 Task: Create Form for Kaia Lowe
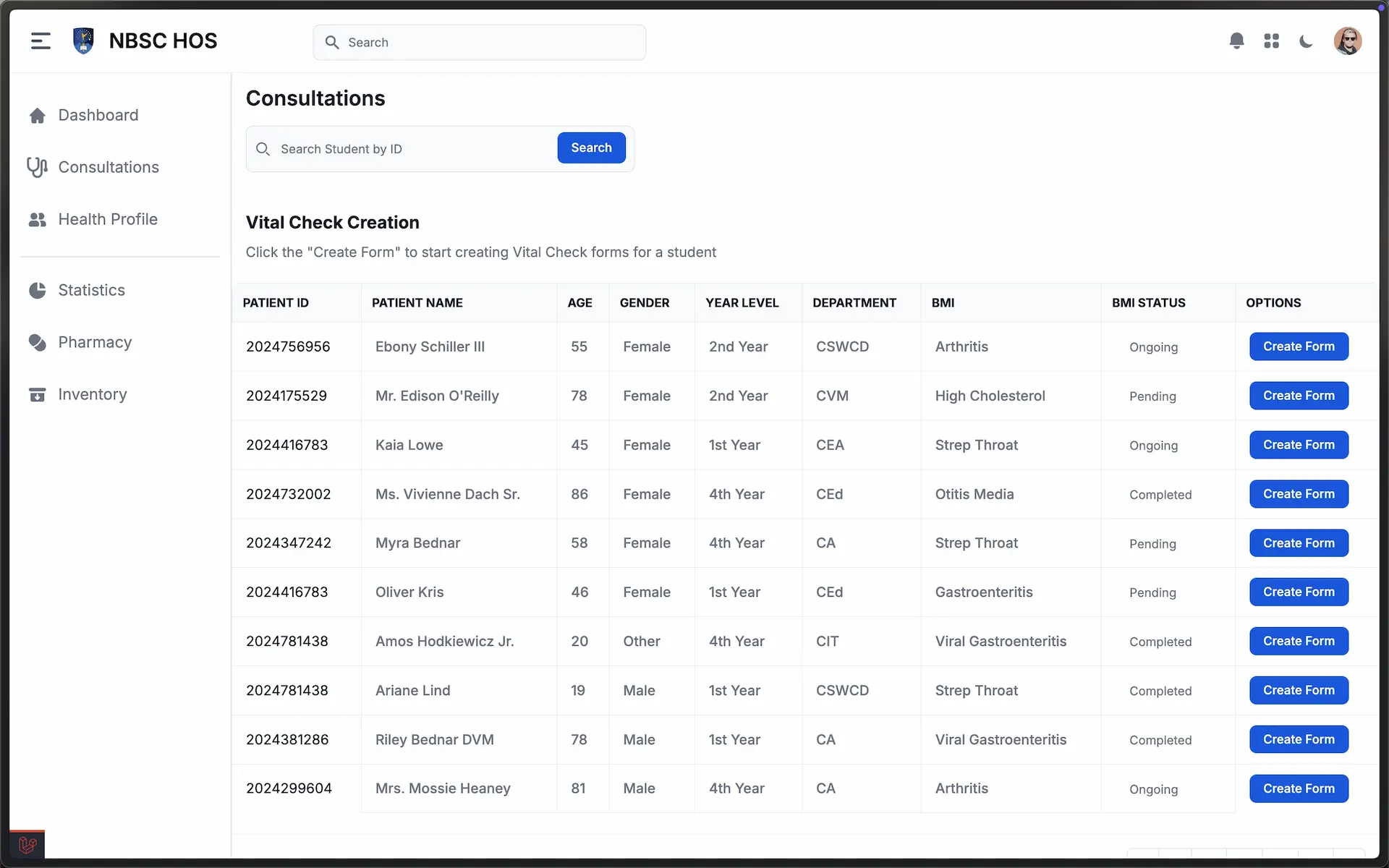point(1299,445)
